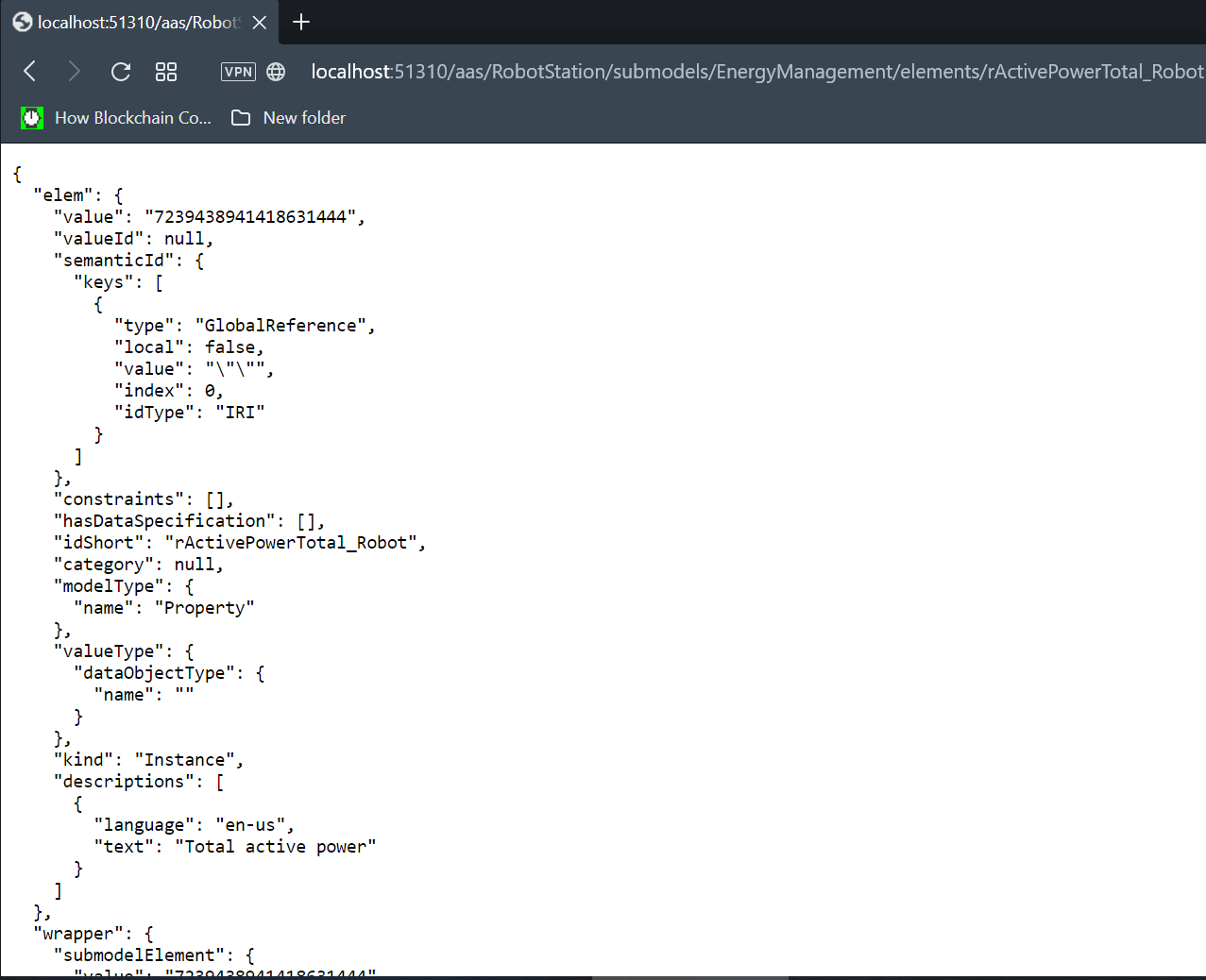This screenshot has width=1206, height=980.
Task: Go back to the previous page
Action: click(30, 71)
